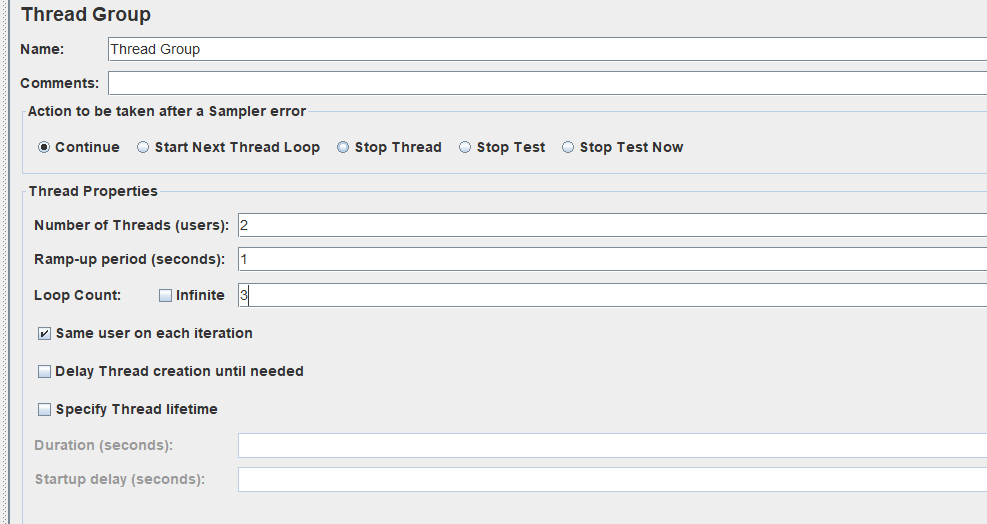Select the Stop Thread radio button
This screenshot has height=524, width=987.
click(x=343, y=147)
